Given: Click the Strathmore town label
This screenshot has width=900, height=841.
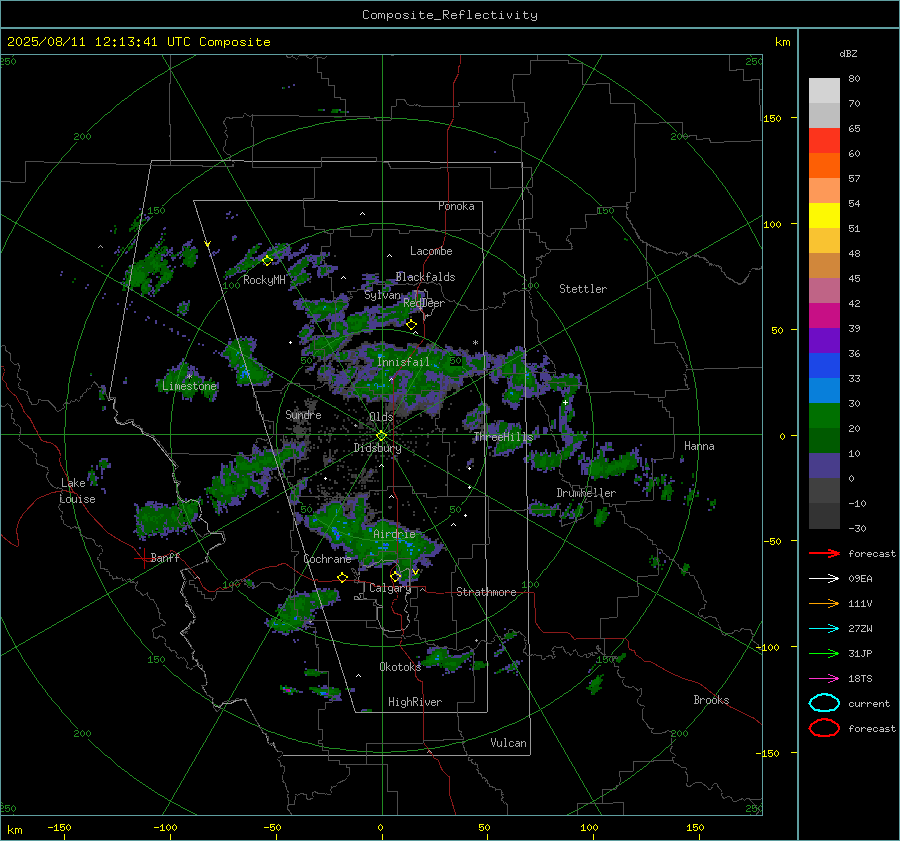Looking at the screenshot, I should click(x=486, y=592).
